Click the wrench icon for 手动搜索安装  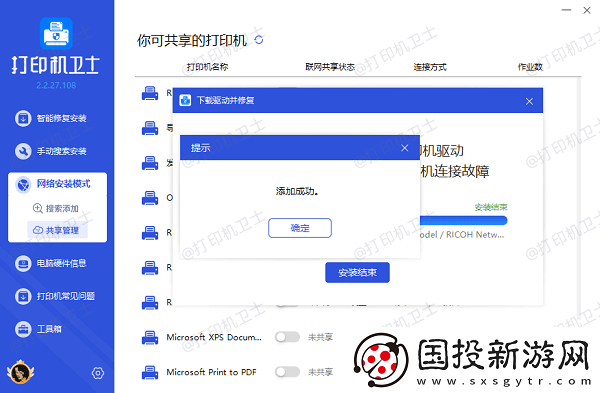click(23, 151)
